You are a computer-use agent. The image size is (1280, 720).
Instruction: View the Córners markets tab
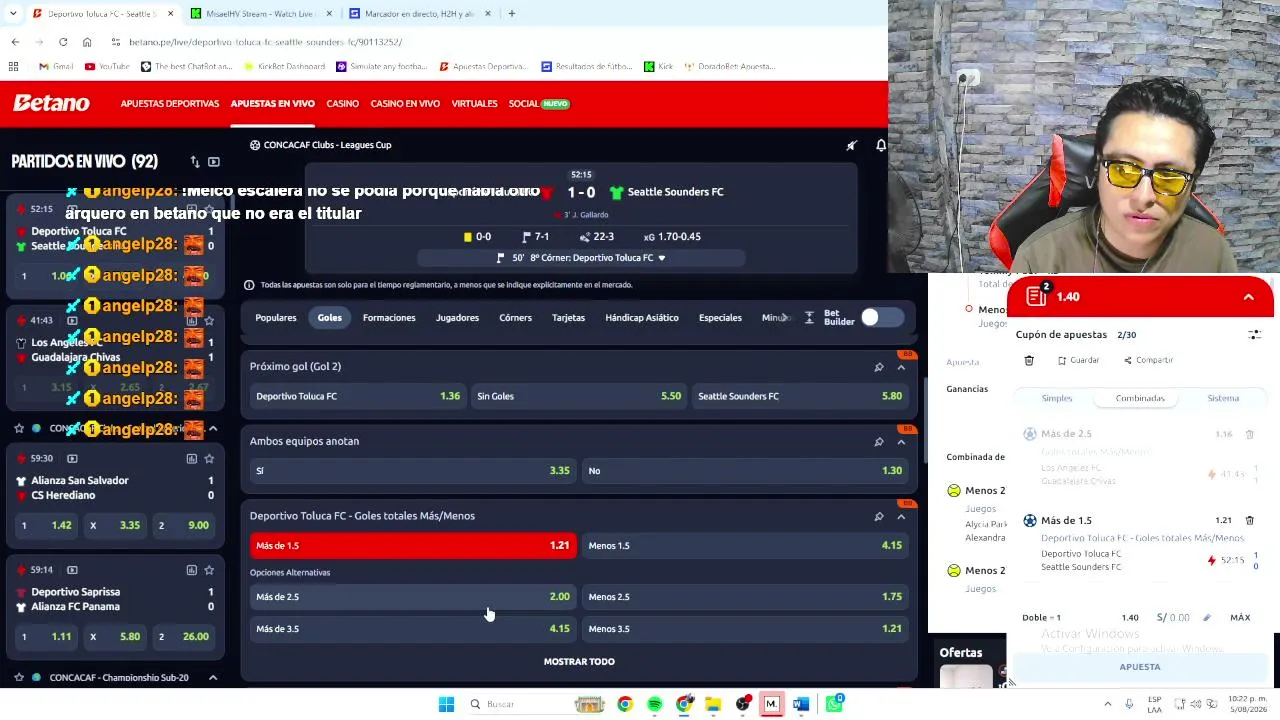coord(515,318)
